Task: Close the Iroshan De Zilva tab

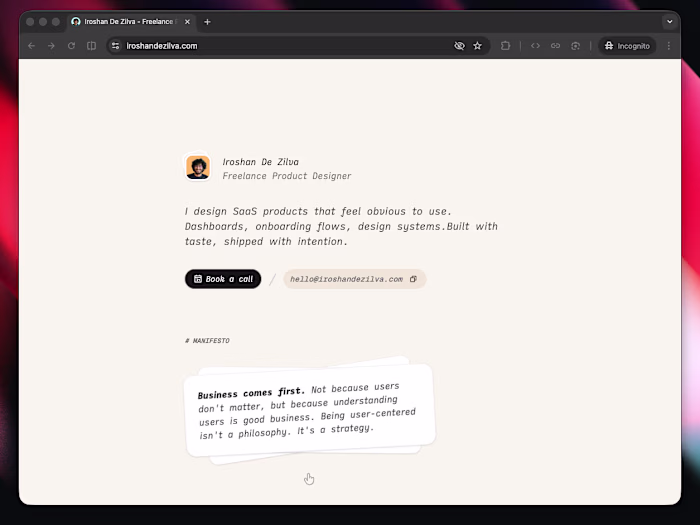Action: pos(188,22)
